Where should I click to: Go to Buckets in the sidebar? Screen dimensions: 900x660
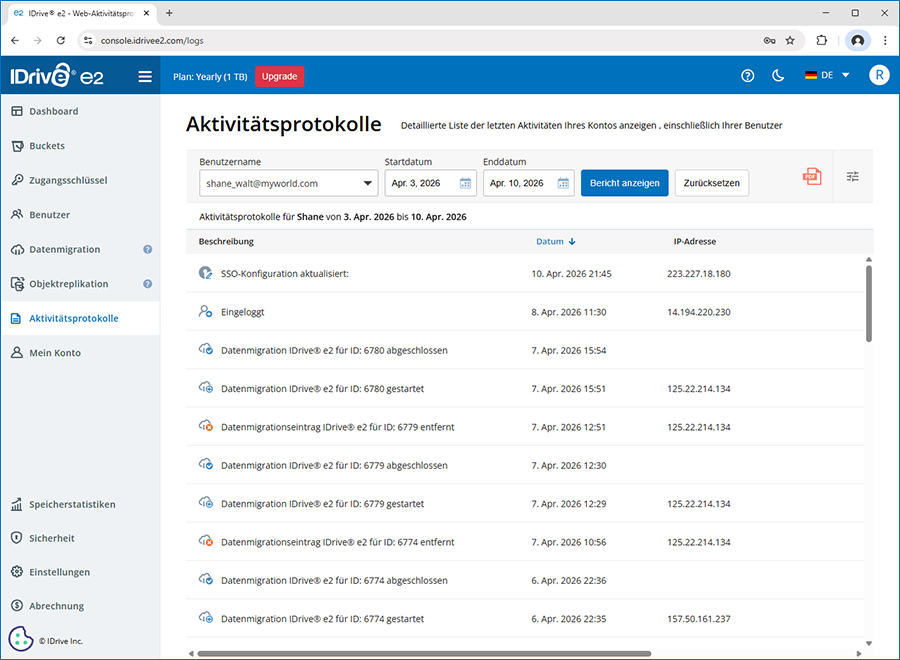(x=47, y=146)
